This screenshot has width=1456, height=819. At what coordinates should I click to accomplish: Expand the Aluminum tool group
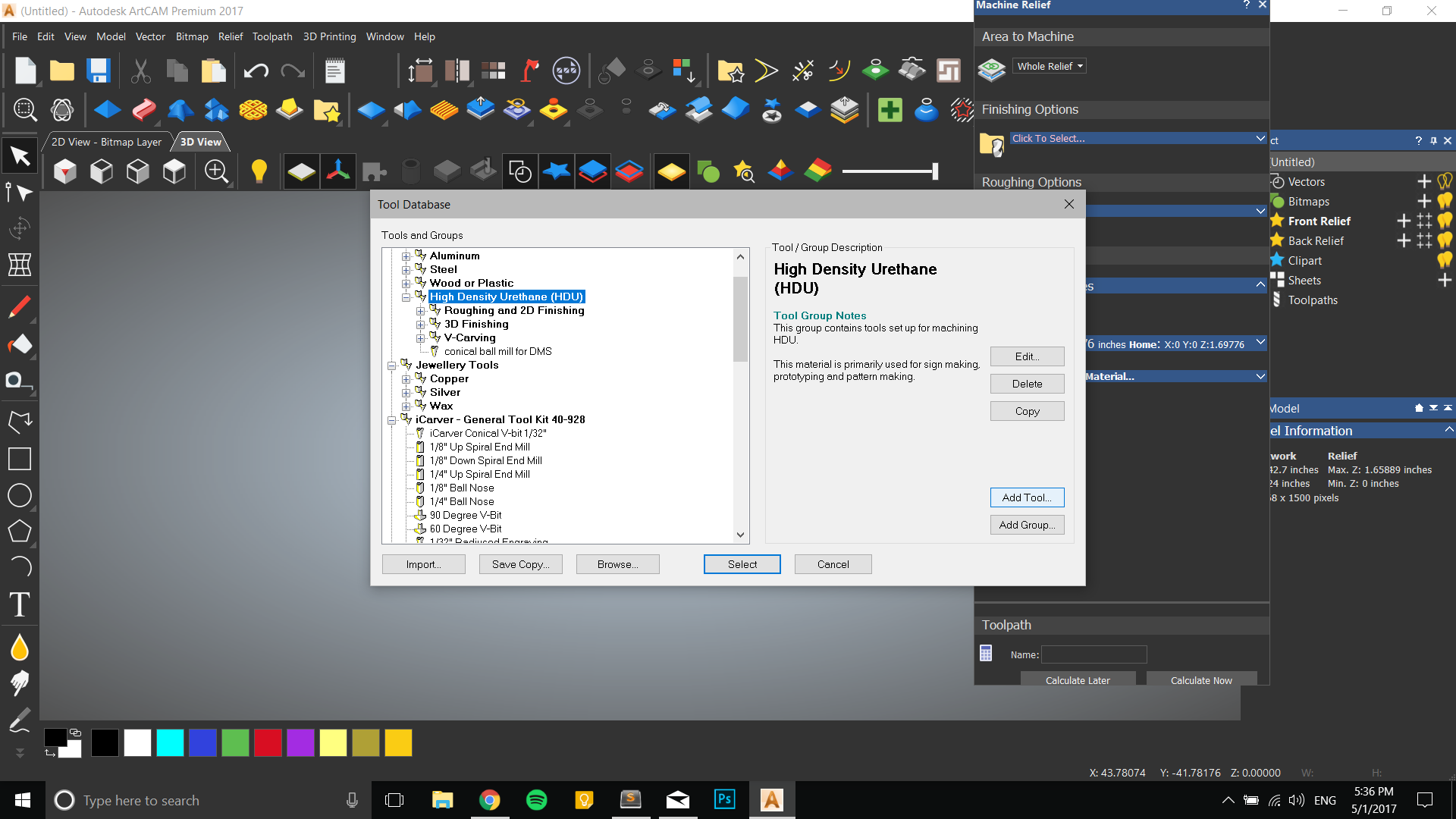pyautogui.click(x=406, y=256)
